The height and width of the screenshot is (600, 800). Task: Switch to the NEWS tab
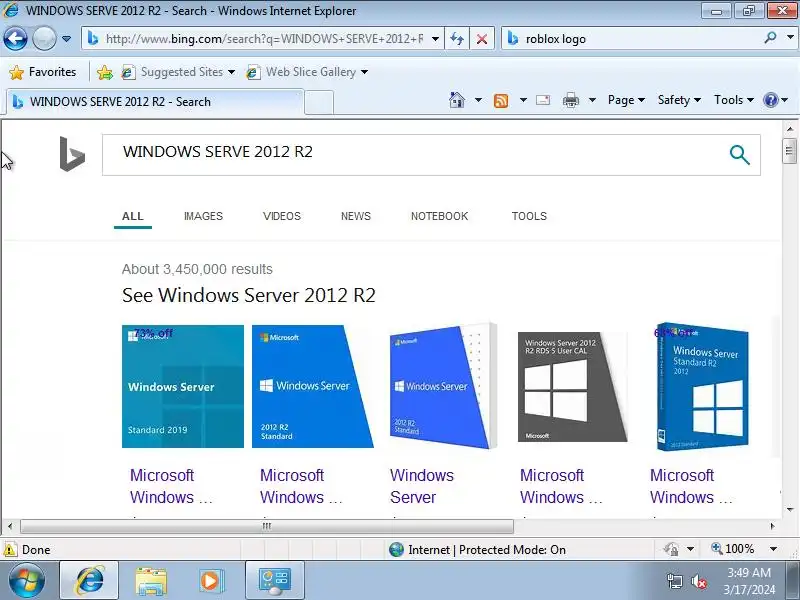click(356, 216)
